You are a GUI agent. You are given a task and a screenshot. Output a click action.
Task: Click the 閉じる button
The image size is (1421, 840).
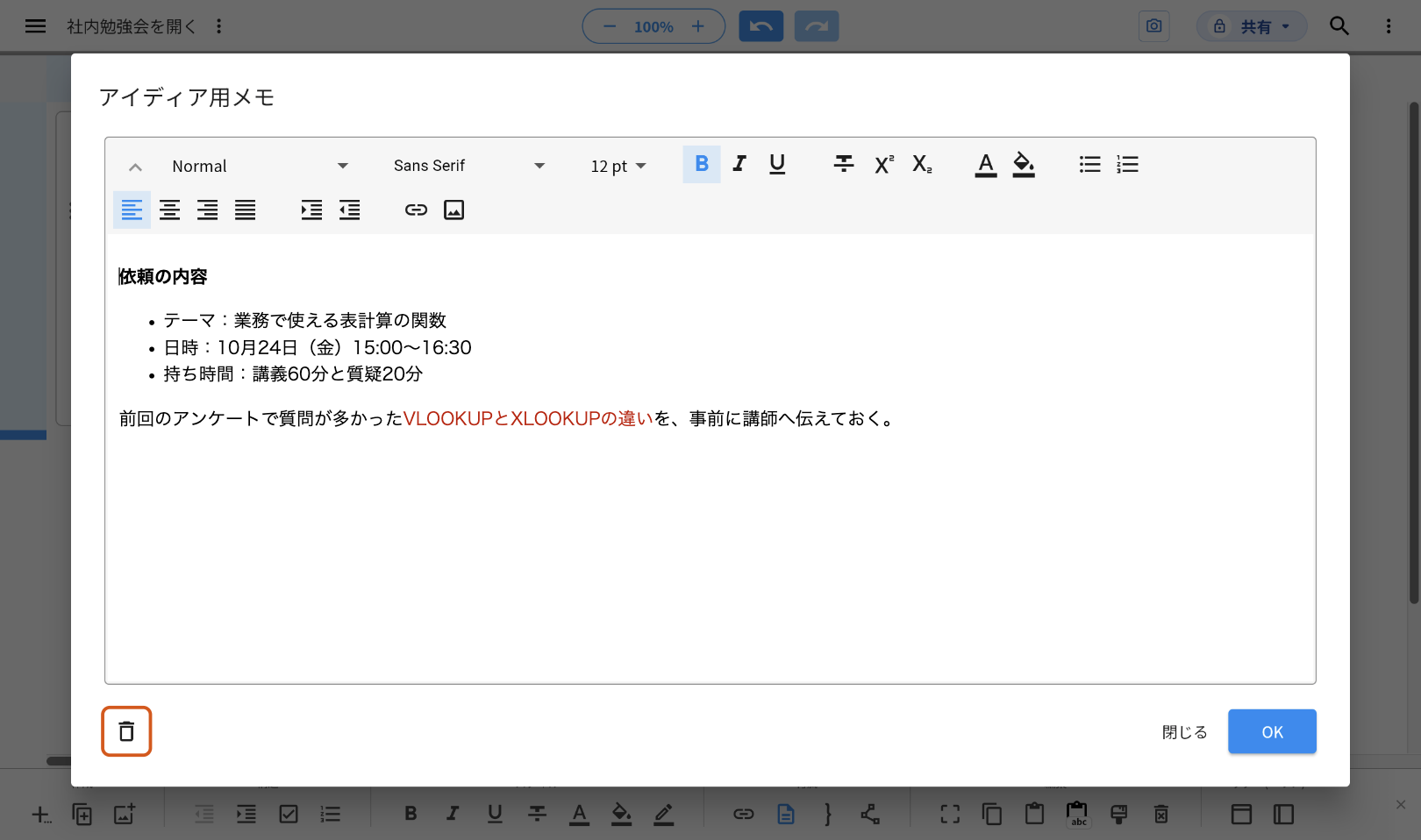tap(1185, 732)
